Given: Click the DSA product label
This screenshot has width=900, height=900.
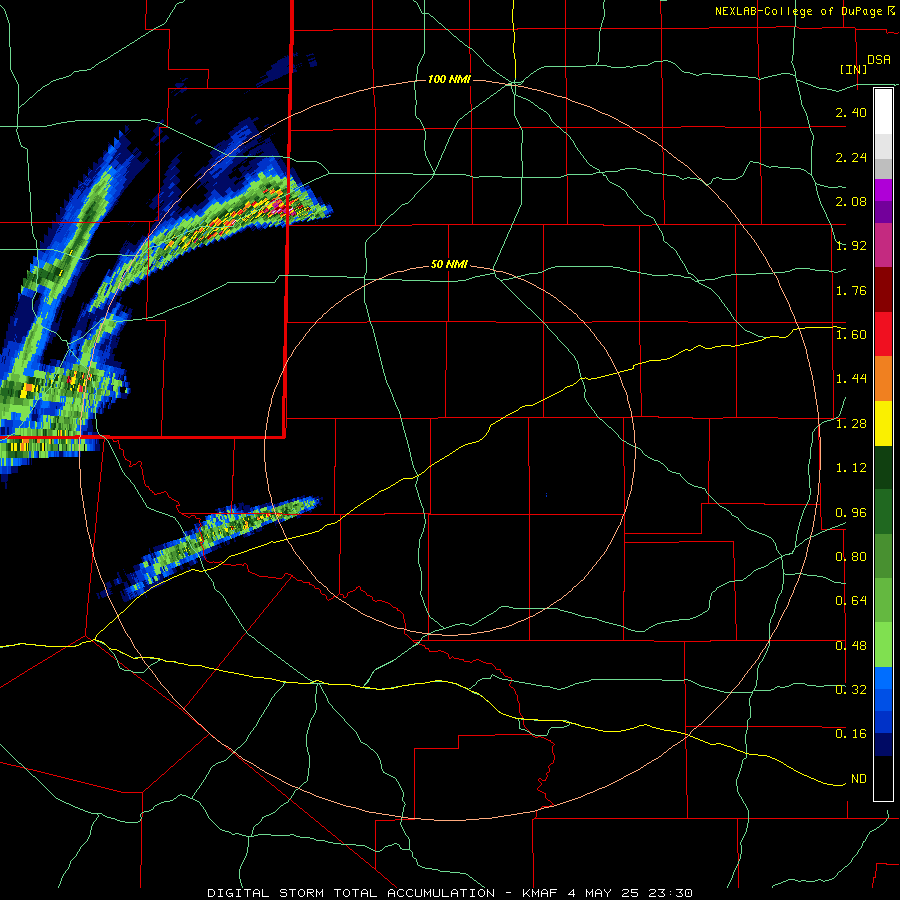Looking at the screenshot, I should [x=879, y=60].
